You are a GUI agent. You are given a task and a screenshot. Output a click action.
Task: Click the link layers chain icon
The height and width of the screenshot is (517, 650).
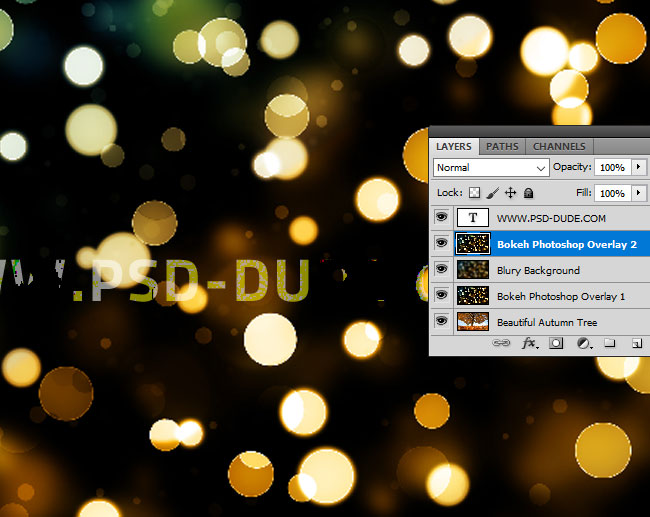pos(501,343)
